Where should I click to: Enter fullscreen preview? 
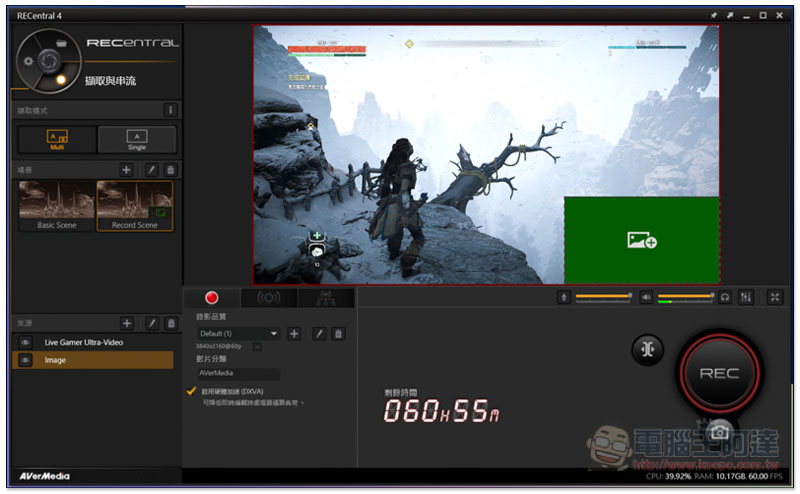[x=774, y=297]
